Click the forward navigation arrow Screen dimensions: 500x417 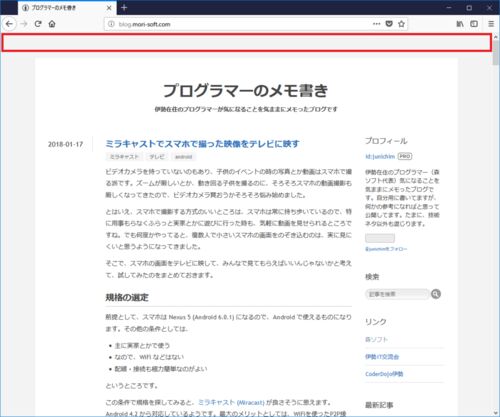(x=24, y=24)
